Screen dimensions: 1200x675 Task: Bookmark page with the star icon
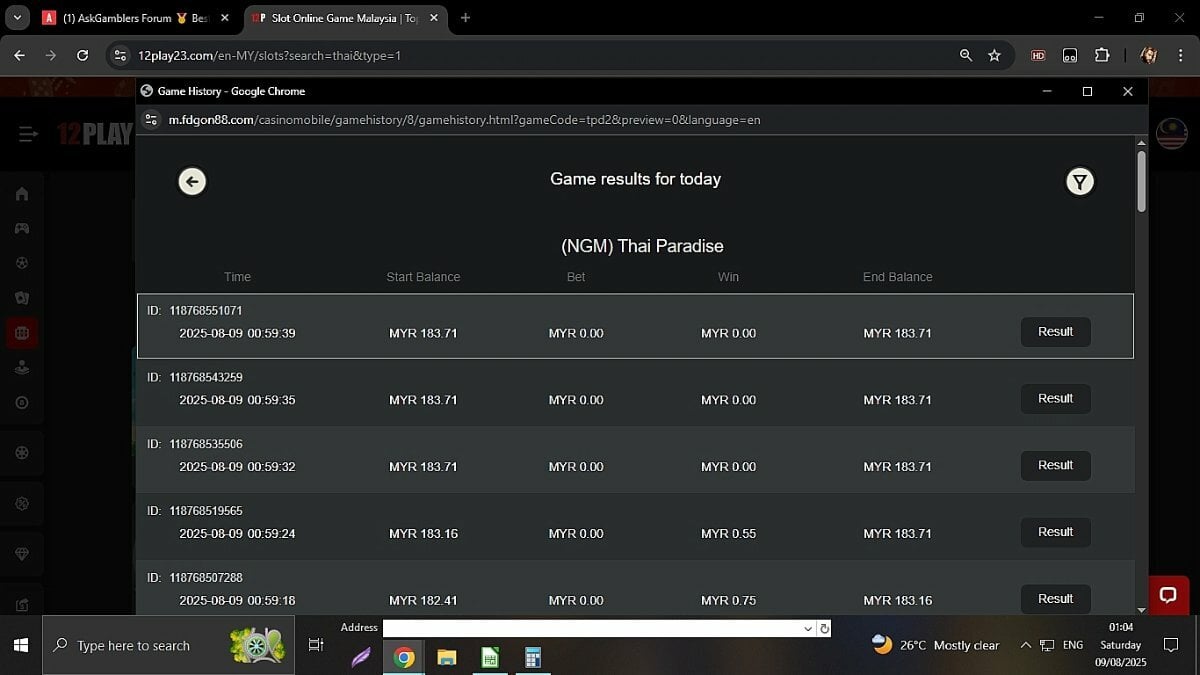click(994, 56)
